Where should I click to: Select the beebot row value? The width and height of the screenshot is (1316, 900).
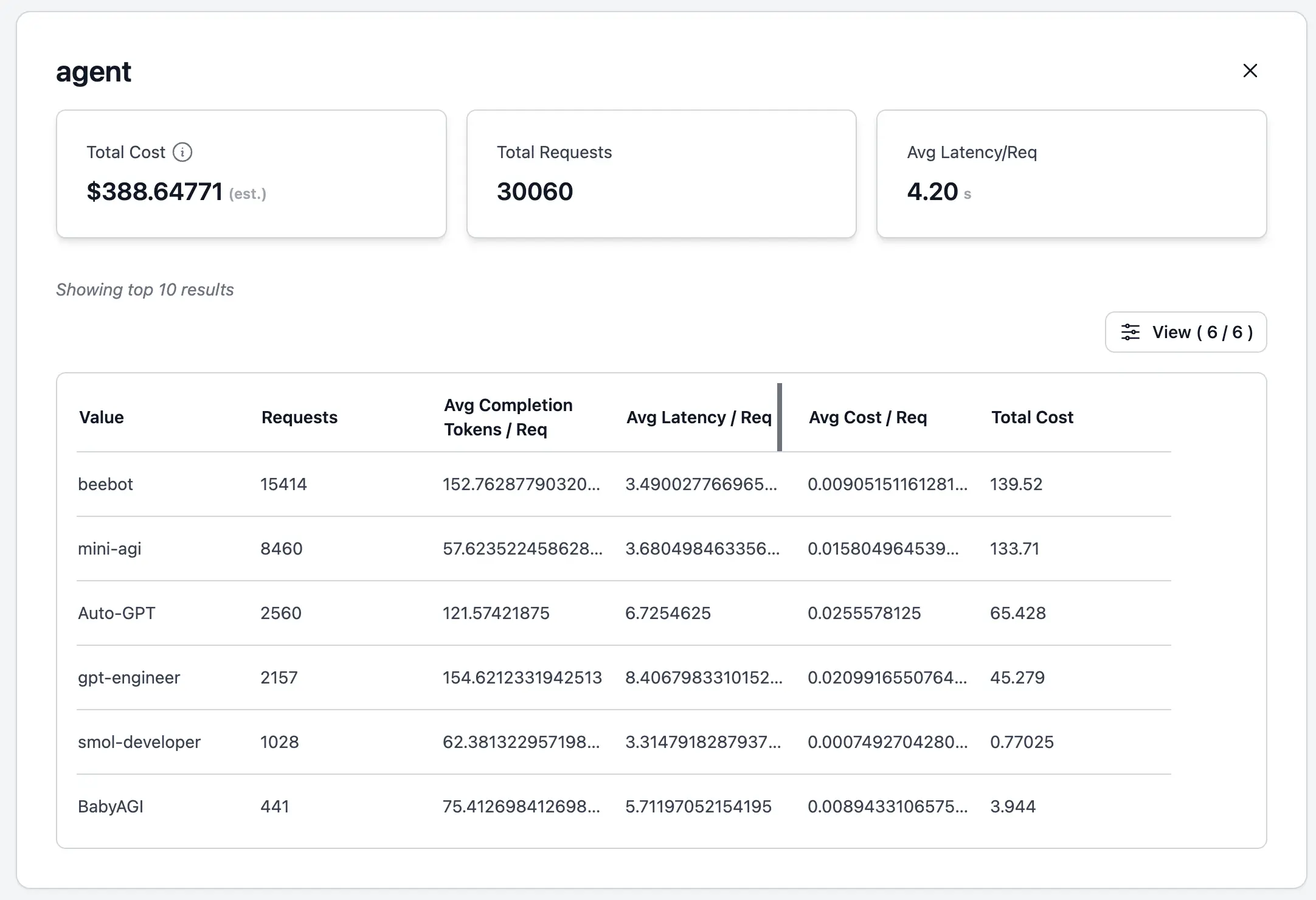105,484
